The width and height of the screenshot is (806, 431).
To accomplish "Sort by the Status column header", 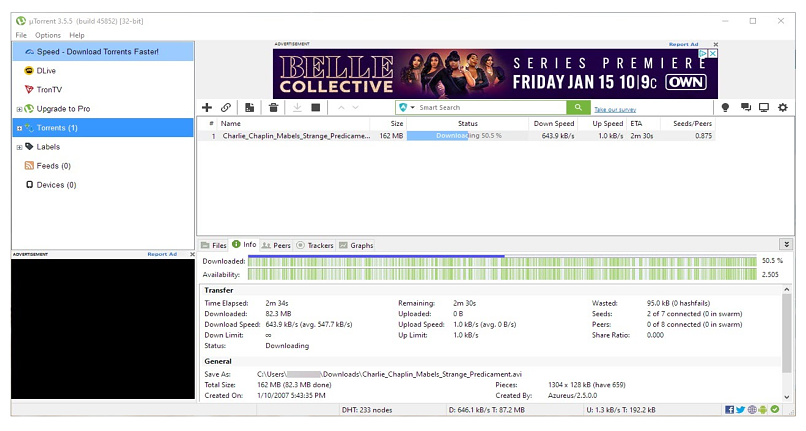I will click(x=467, y=123).
